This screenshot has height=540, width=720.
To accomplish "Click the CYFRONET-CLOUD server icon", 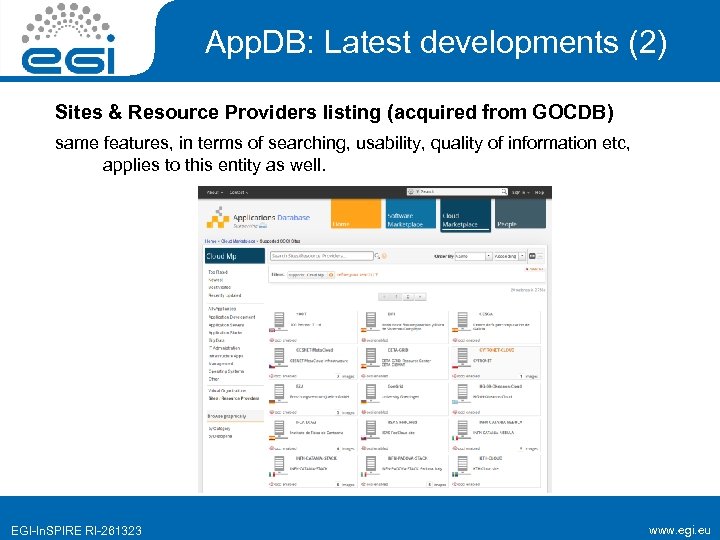I will click(x=462, y=356).
